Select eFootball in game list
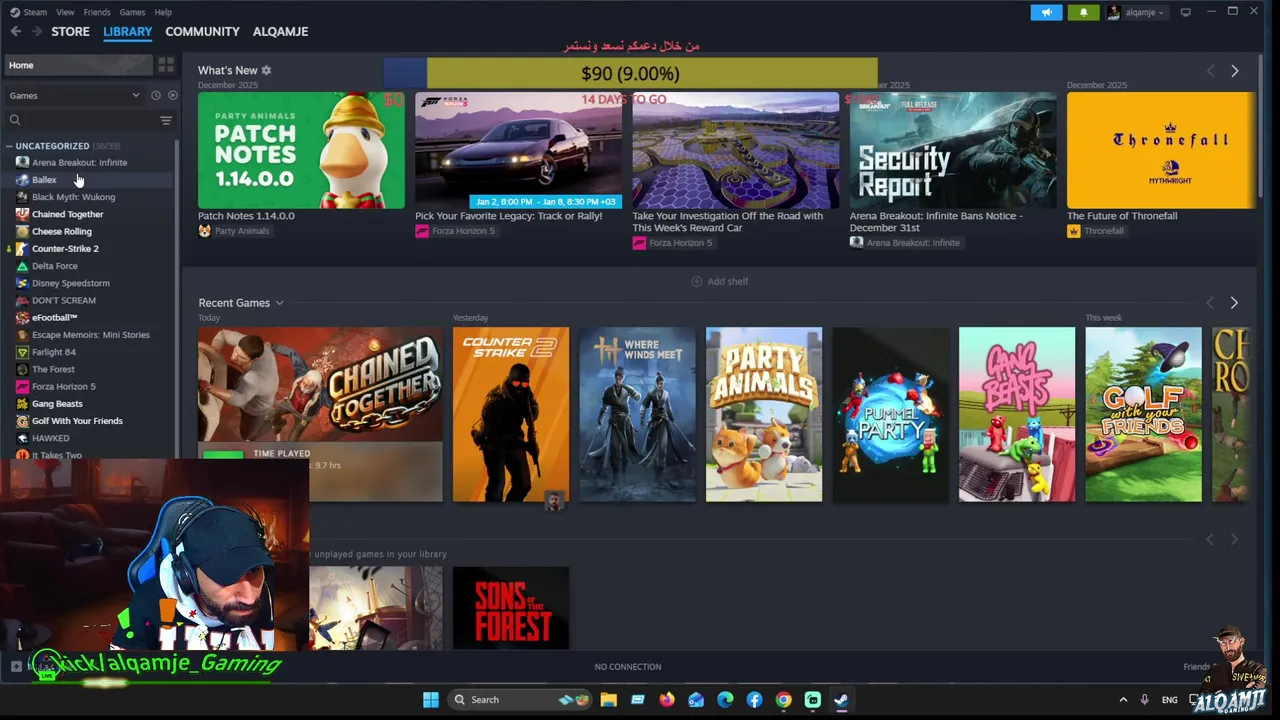This screenshot has height=720, width=1280. (54, 317)
